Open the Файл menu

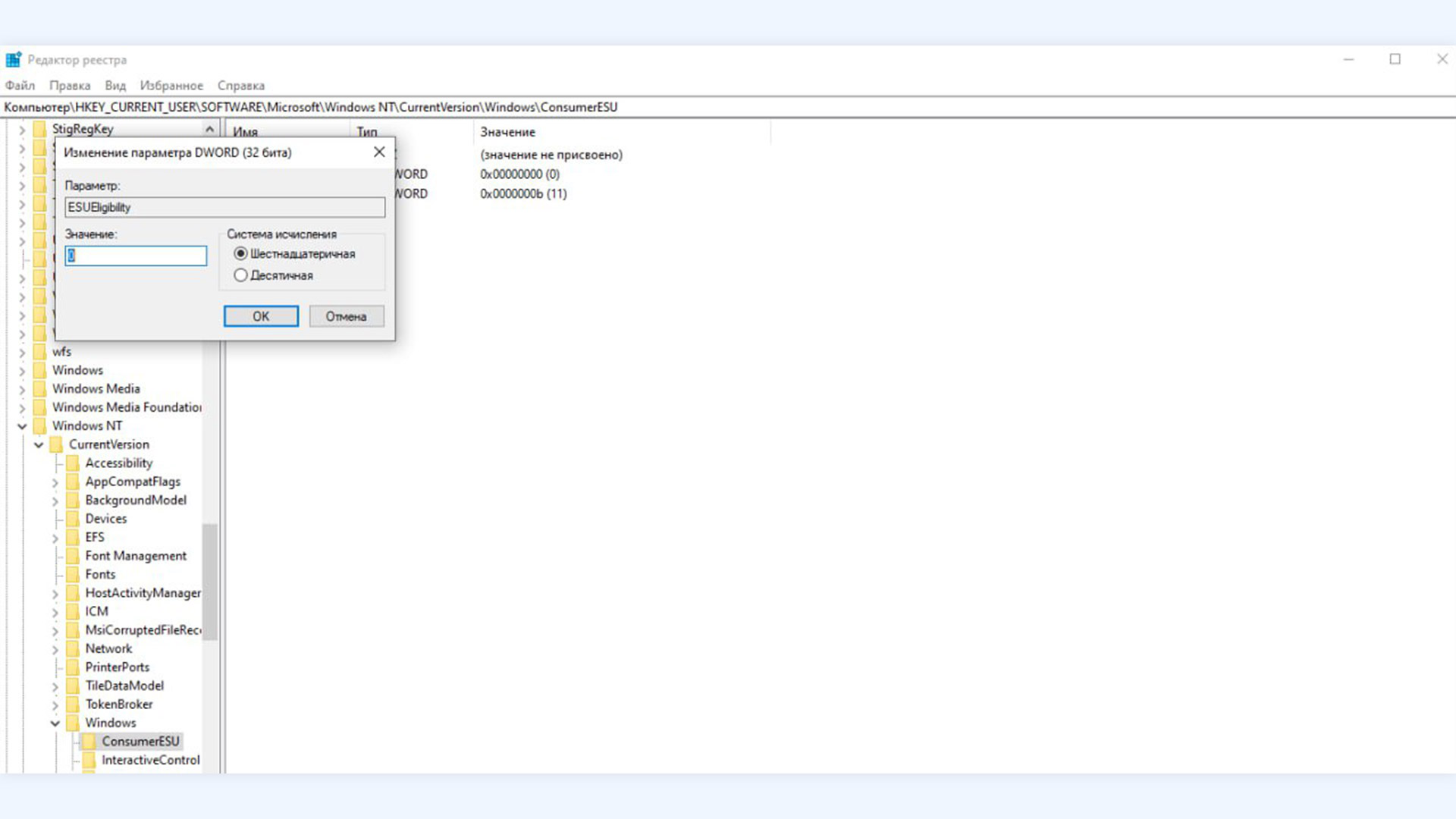(20, 86)
